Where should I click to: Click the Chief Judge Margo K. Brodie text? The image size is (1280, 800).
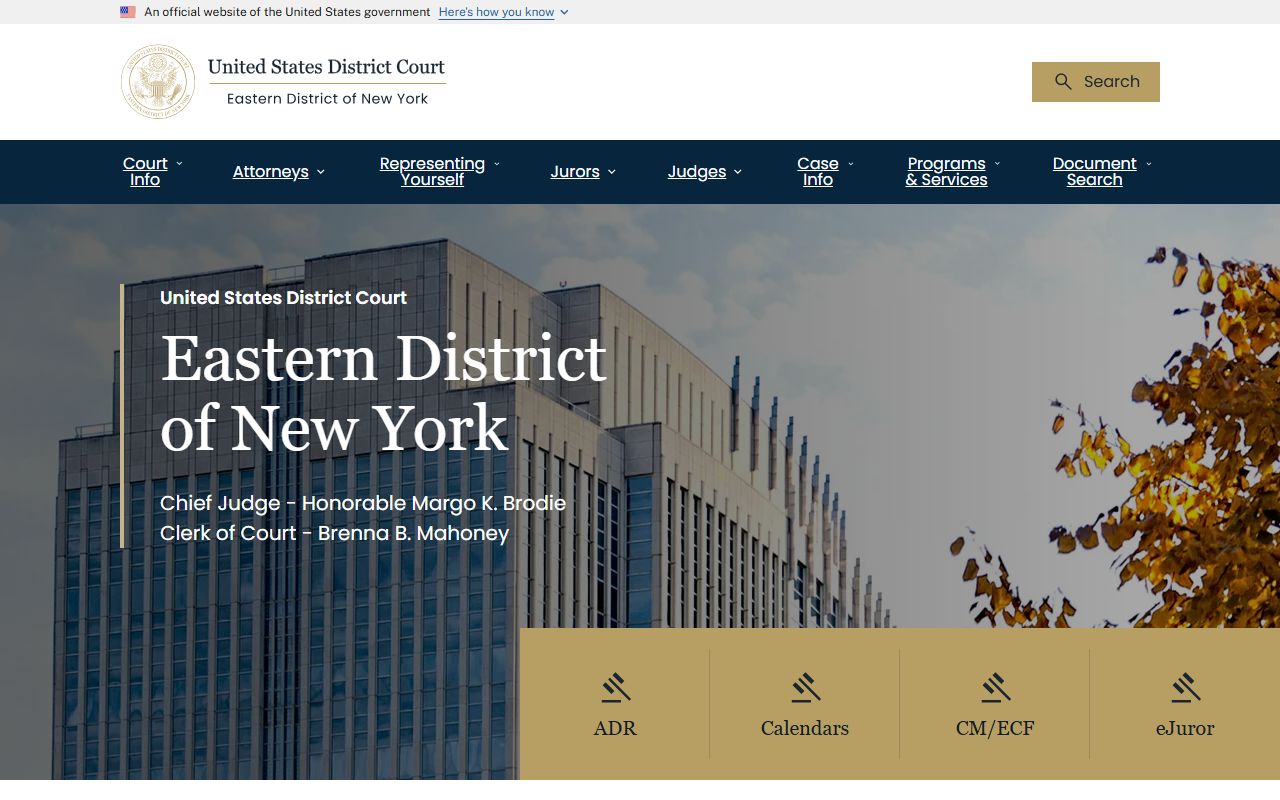[363, 503]
